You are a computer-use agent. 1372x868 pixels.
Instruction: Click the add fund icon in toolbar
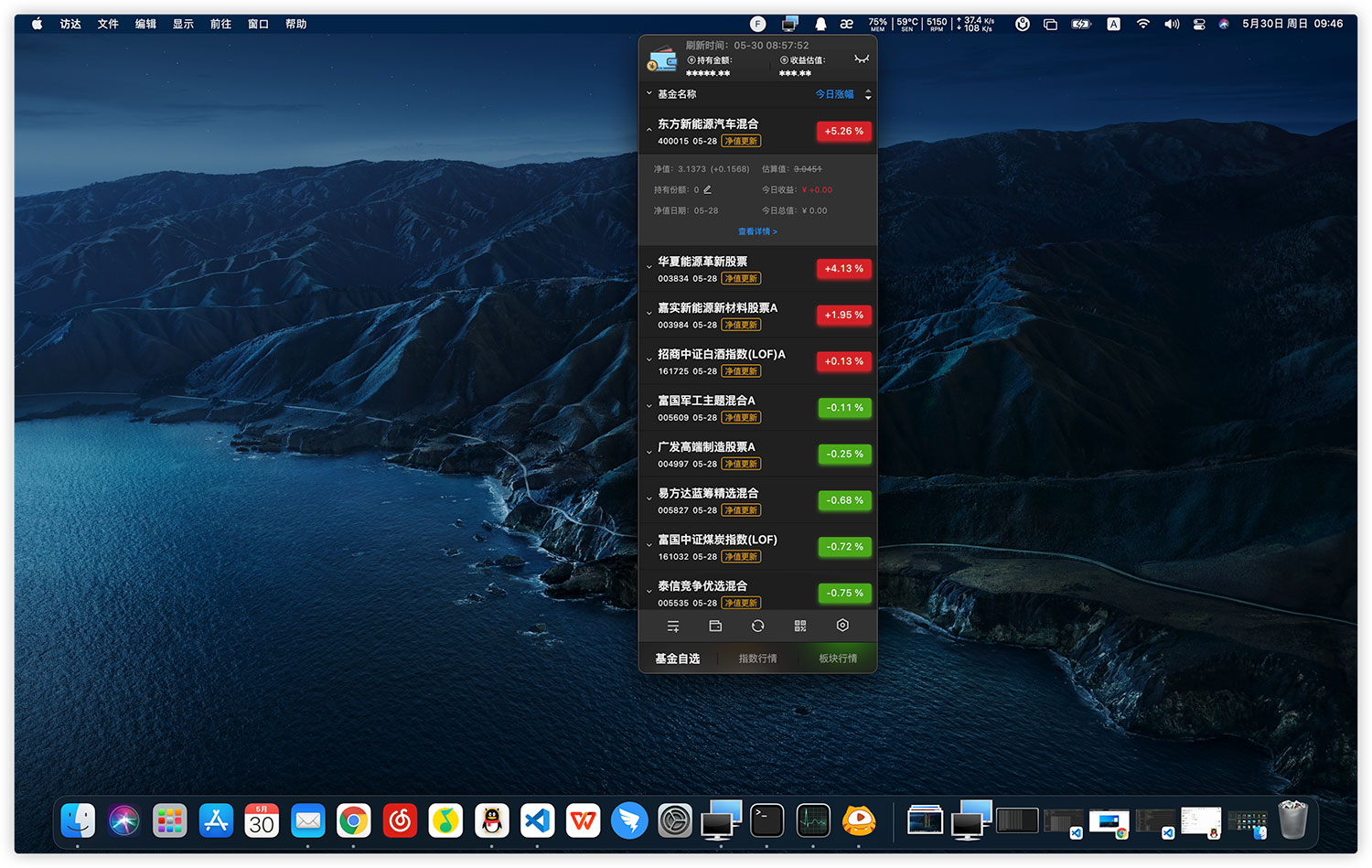coord(673,626)
